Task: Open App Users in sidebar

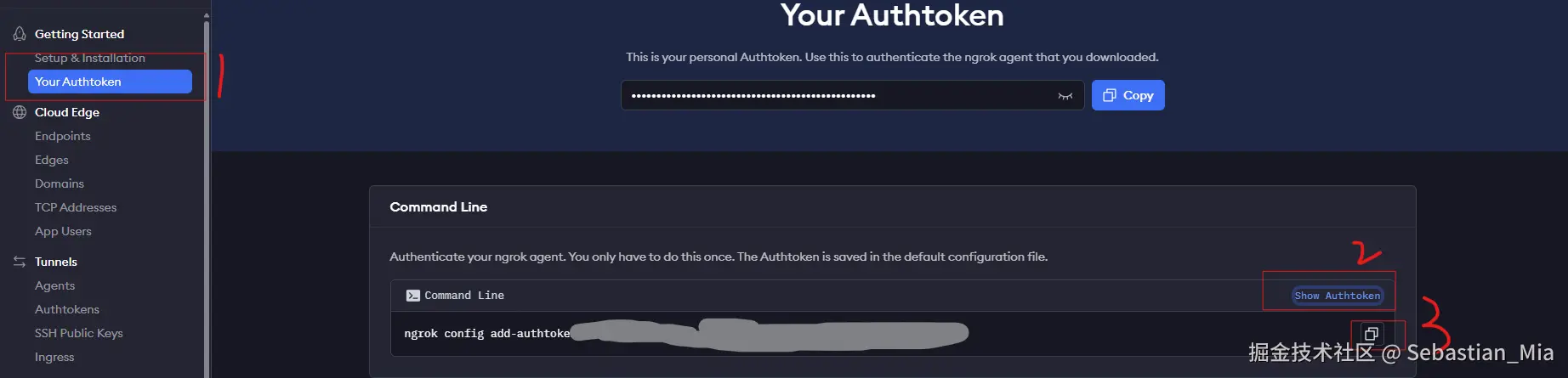Action: click(63, 231)
